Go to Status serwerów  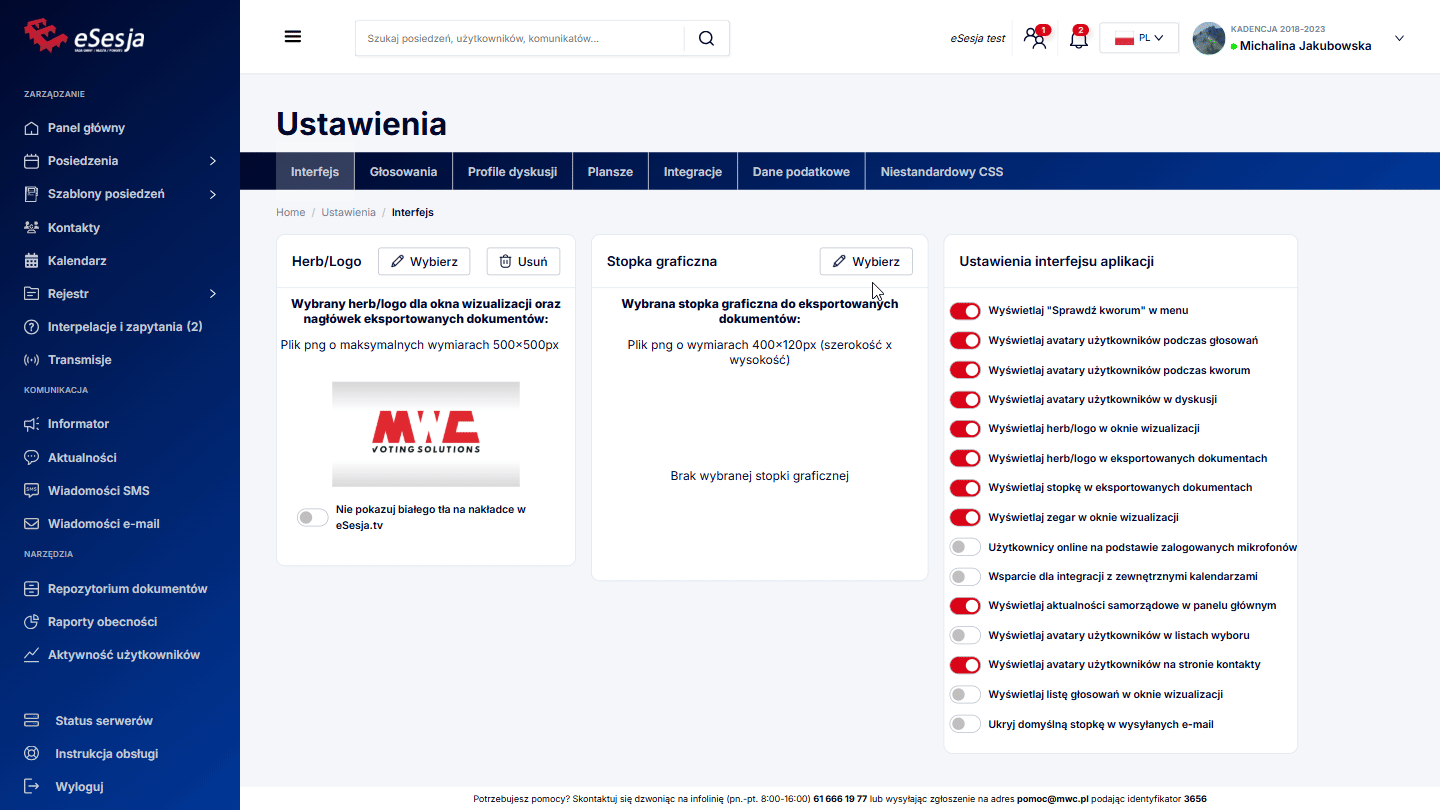104,721
